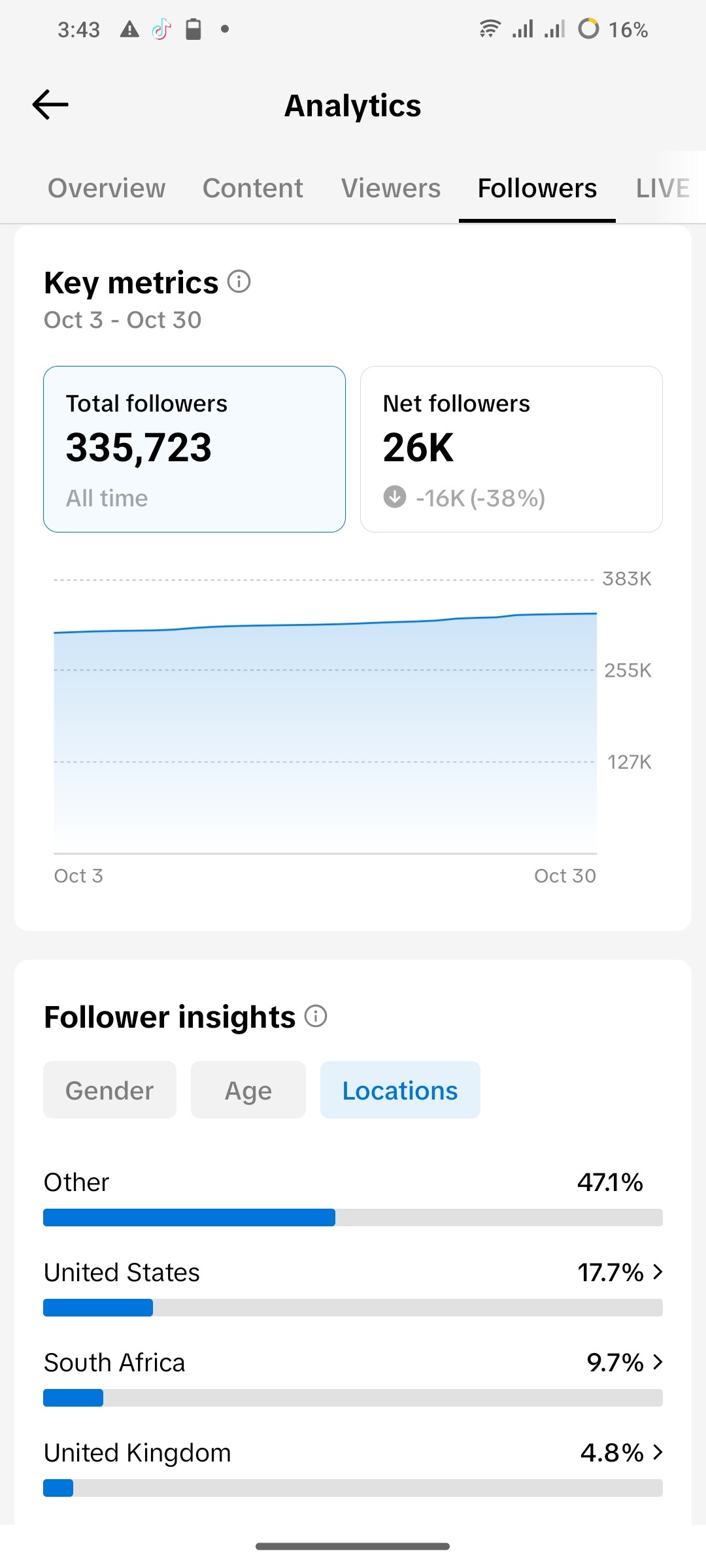The image size is (706, 1568).
Task: Expand United States location breakdown chevron
Action: click(x=658, y=1272)
